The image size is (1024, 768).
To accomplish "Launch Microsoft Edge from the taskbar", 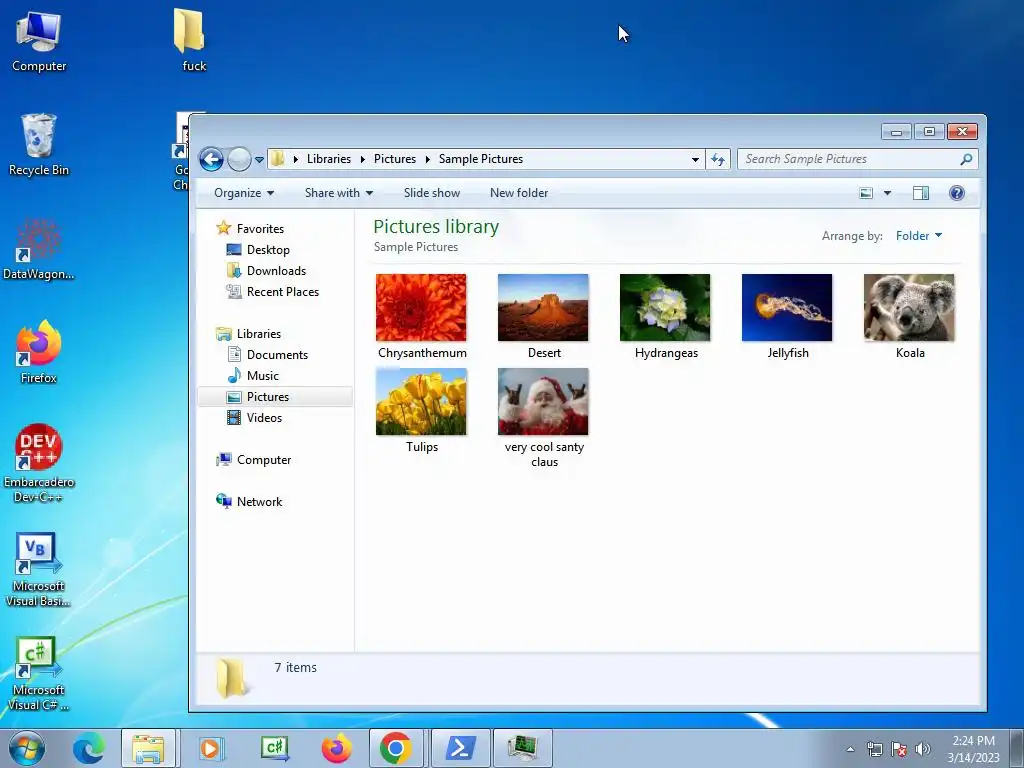I will click(89, 748).
